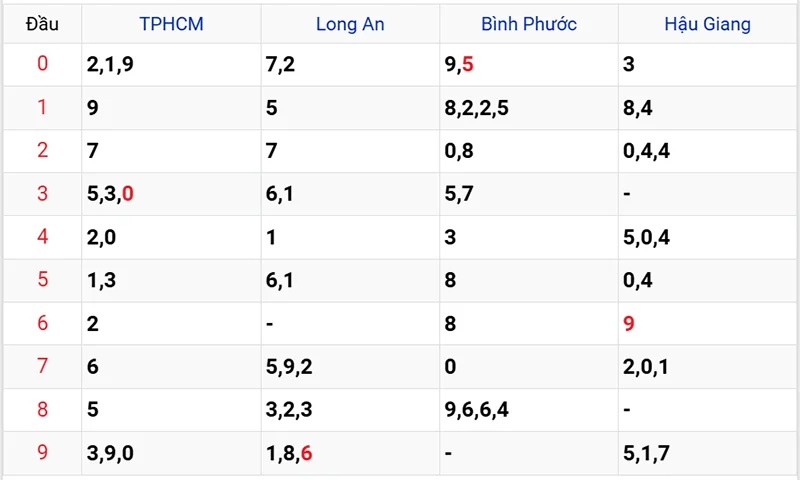Select row label 0 in Đầu column
Image resolution: width=800 pixels, height=480 pixels.
pos(42,65)
